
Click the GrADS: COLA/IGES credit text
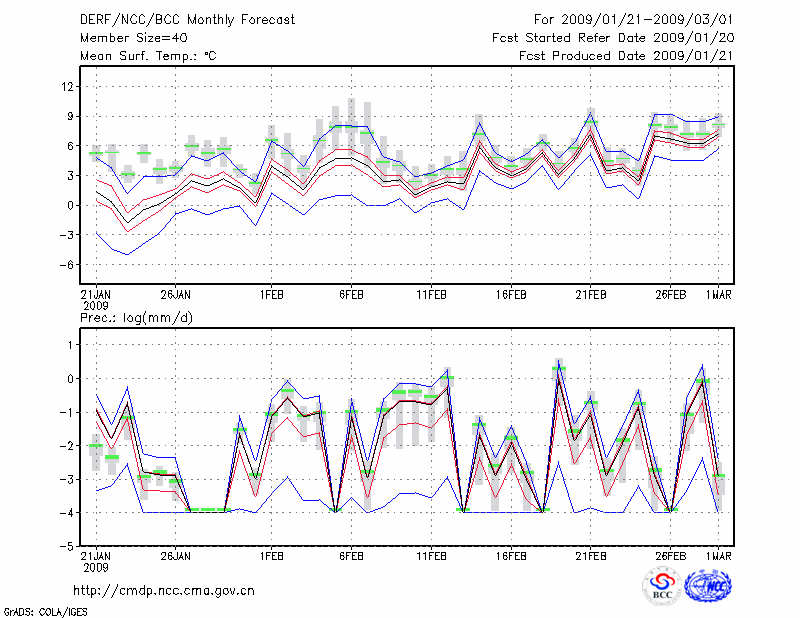[45, 610]
